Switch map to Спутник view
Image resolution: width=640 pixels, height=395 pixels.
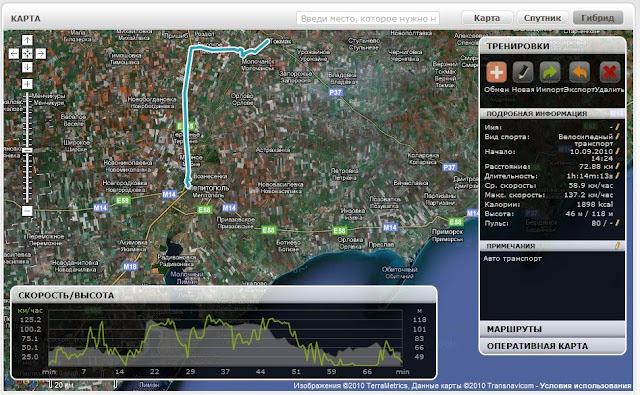tap(542, 18)
